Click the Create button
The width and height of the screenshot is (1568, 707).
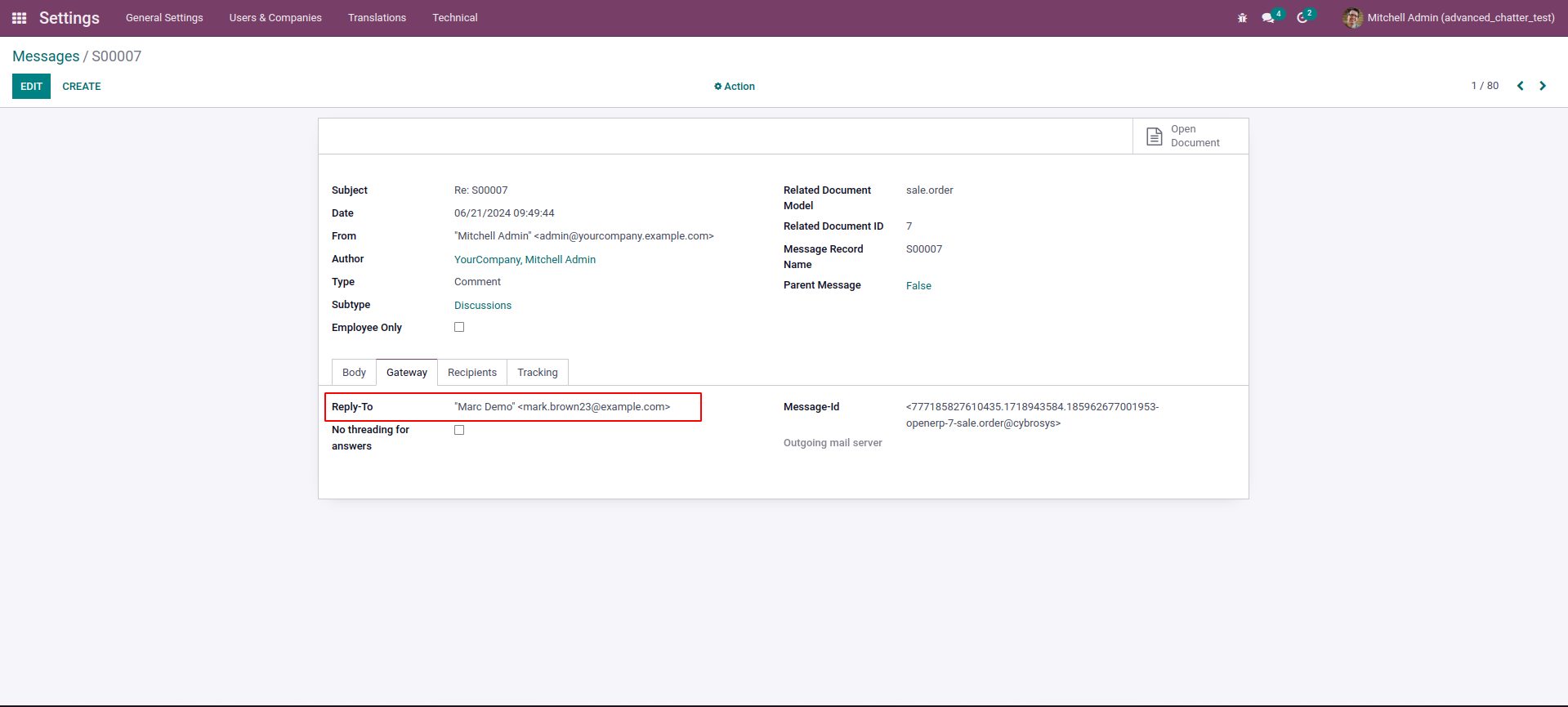[82, 87]
